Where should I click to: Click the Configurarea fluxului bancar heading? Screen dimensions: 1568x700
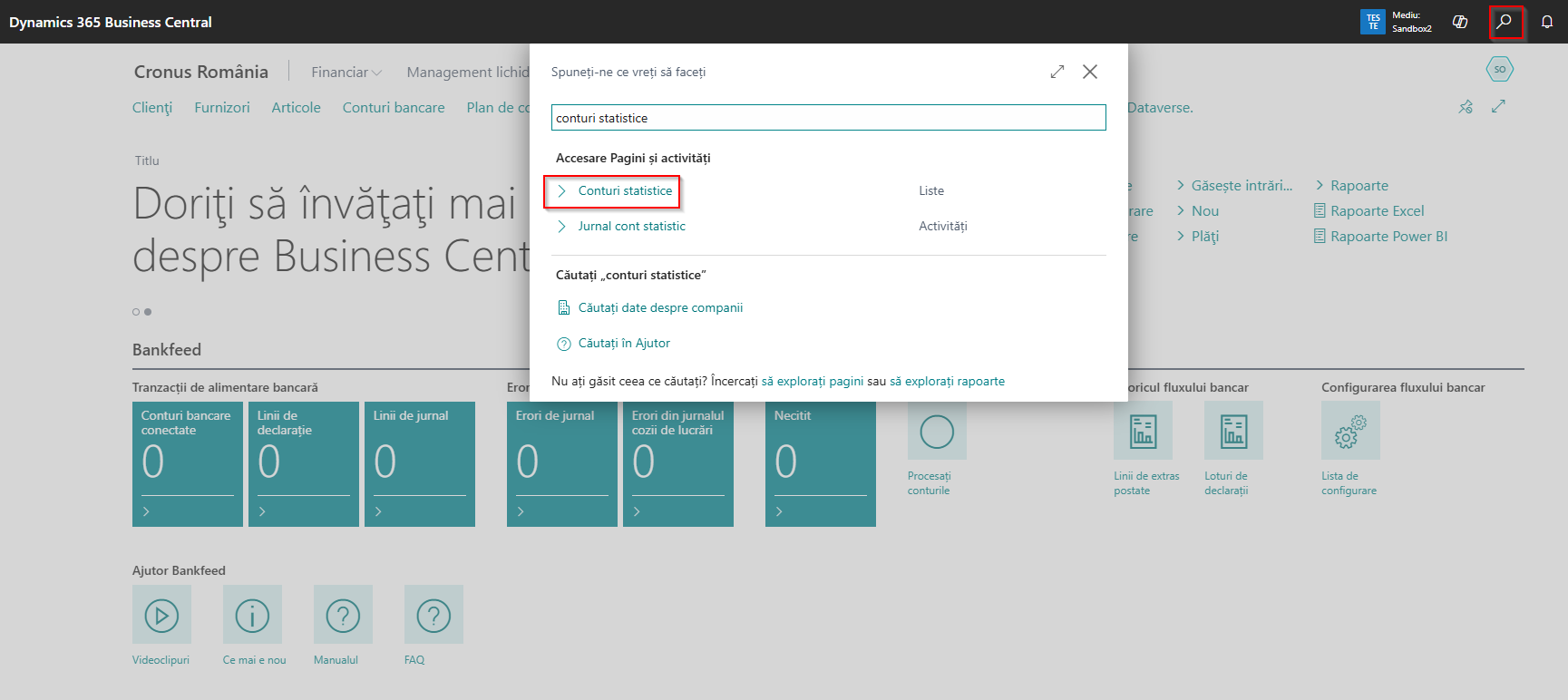[1403, 387]
